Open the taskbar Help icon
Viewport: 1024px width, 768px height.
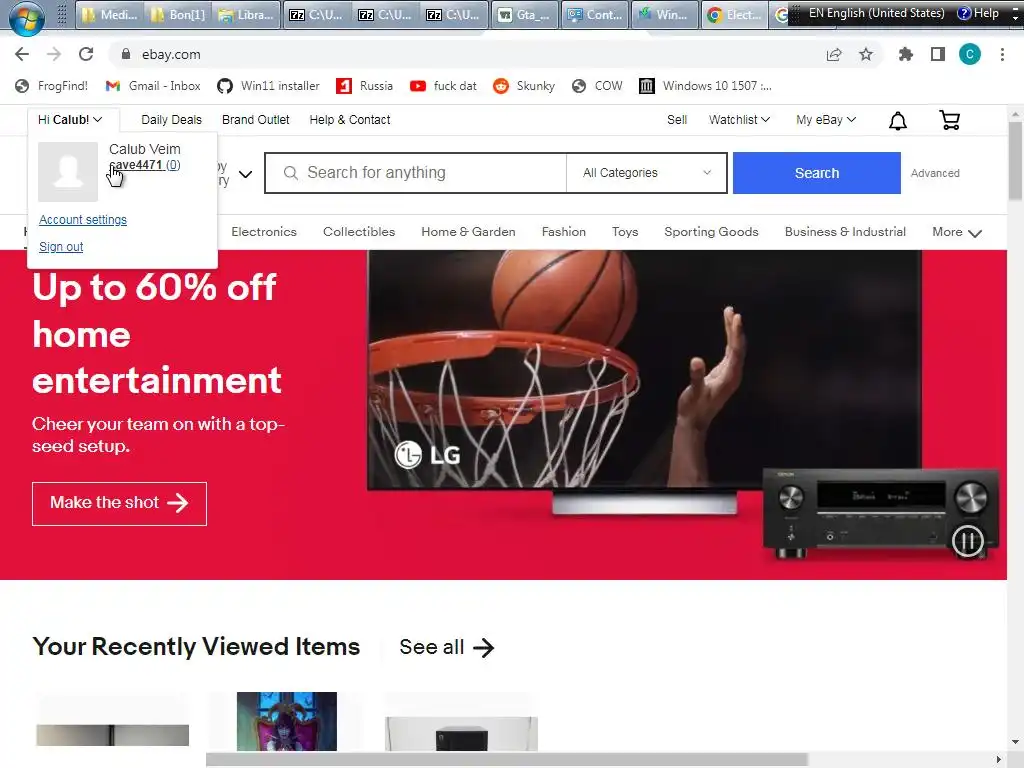pyautogui.click(x=978, y=13)
